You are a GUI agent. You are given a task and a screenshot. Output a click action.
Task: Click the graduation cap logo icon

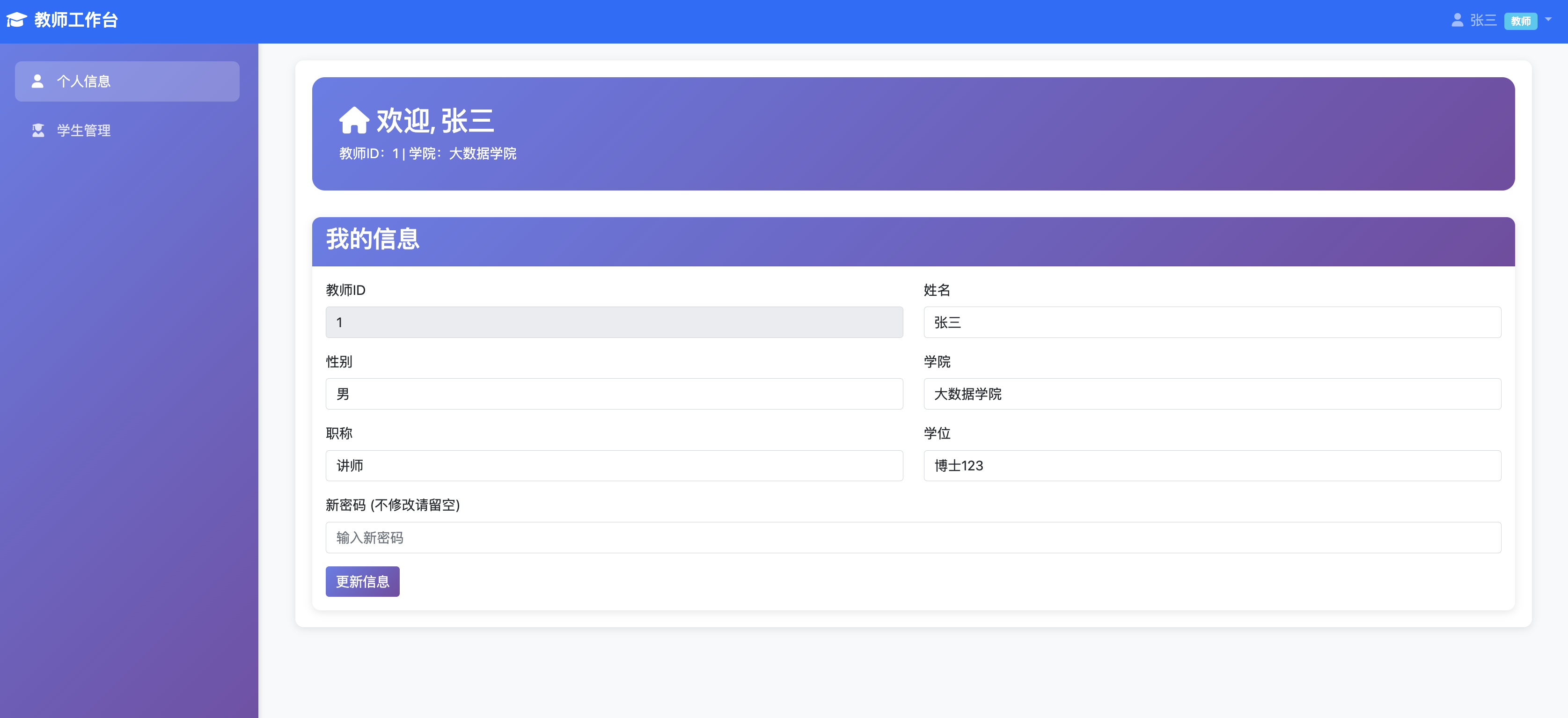pyautogui.click(x=16, y=20)
